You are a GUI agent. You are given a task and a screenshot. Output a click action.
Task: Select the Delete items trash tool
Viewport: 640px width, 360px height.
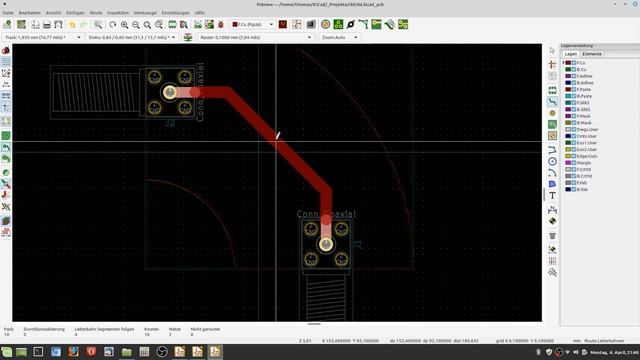coord(552,236)
